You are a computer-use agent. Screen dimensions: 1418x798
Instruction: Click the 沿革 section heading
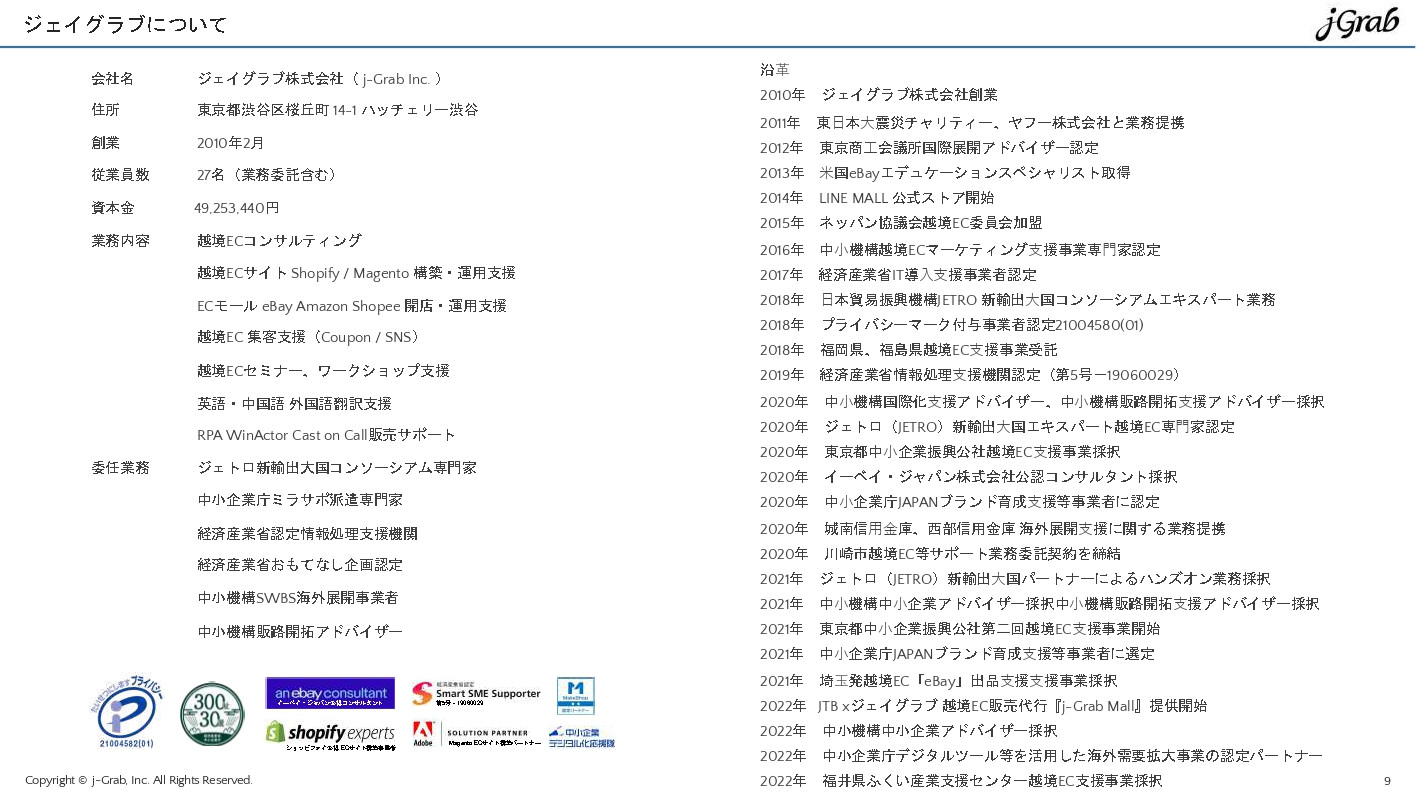tap(771, 70)
